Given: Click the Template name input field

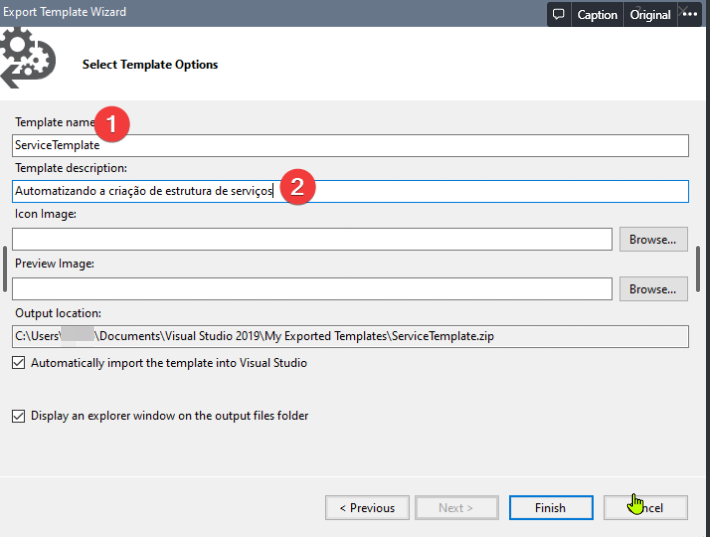Looking at the screenshot, I should coord(350,145).
